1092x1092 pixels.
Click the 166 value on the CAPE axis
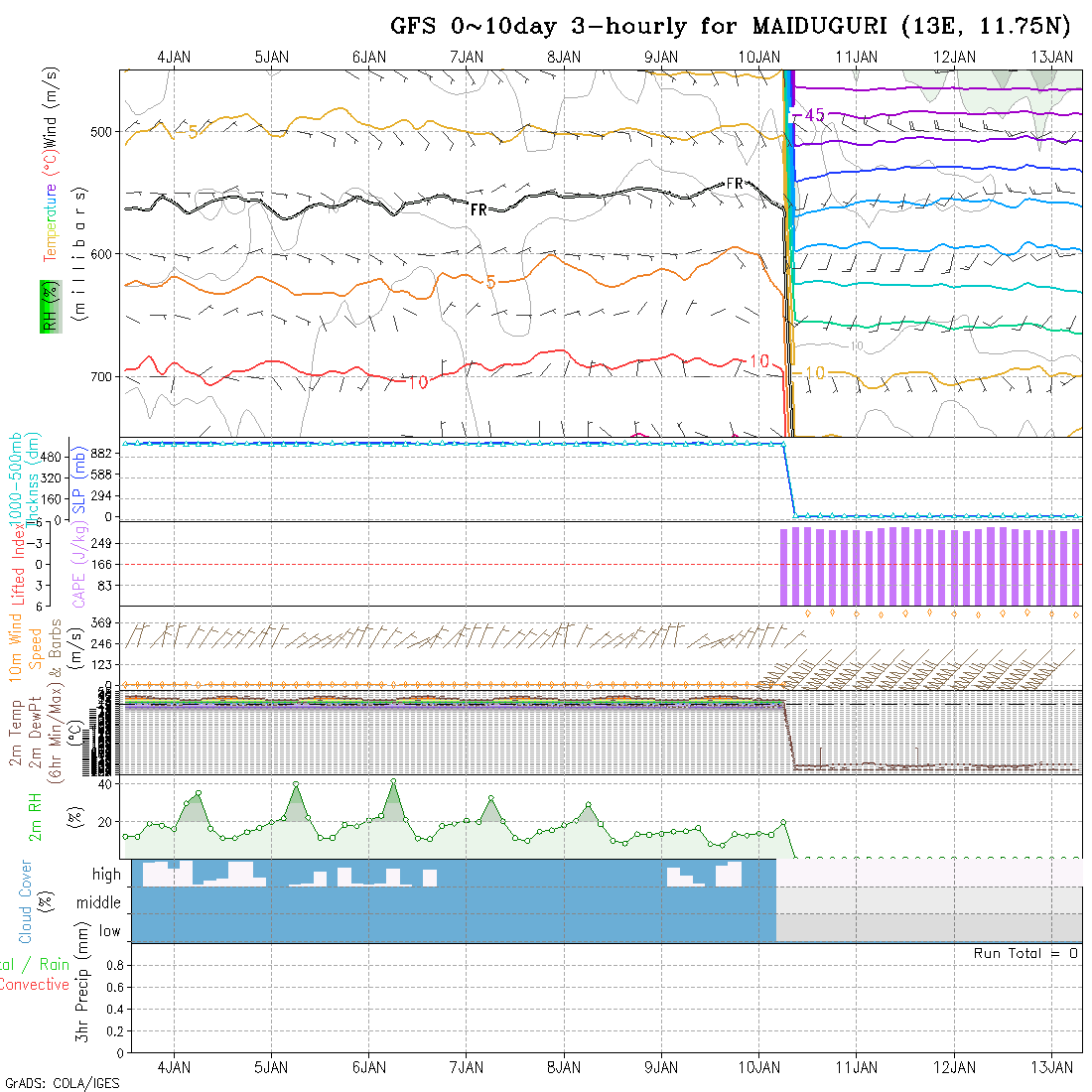click(101, 565)
